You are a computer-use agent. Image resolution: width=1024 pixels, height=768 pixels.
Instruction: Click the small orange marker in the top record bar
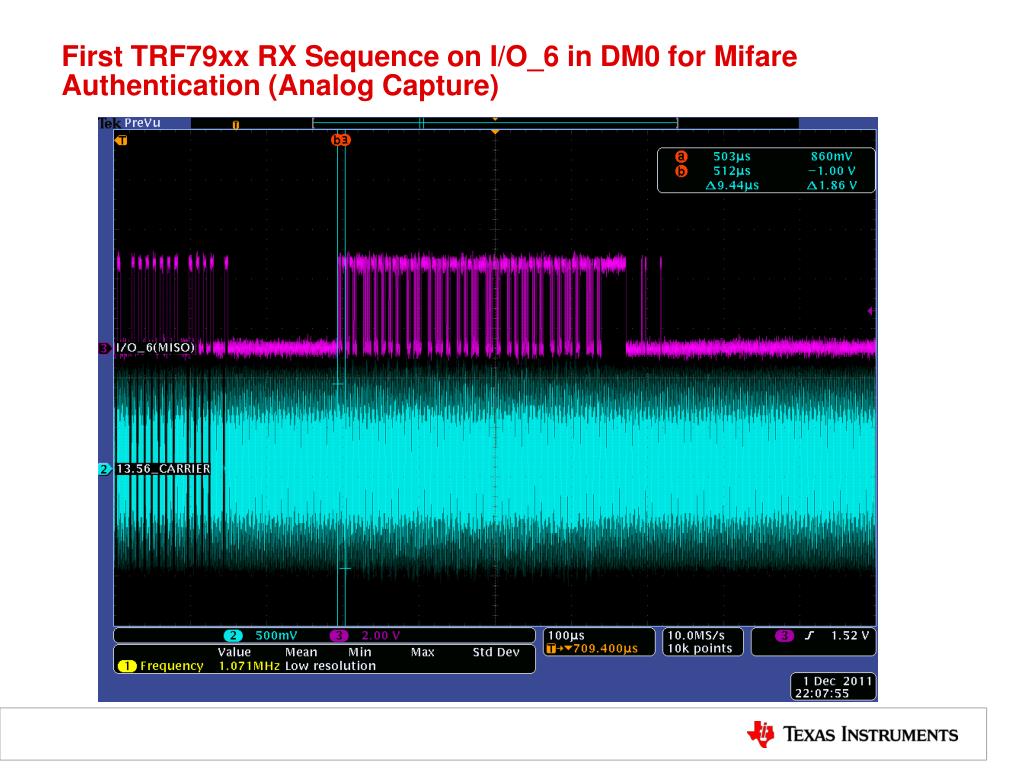(x=236, y=124)
